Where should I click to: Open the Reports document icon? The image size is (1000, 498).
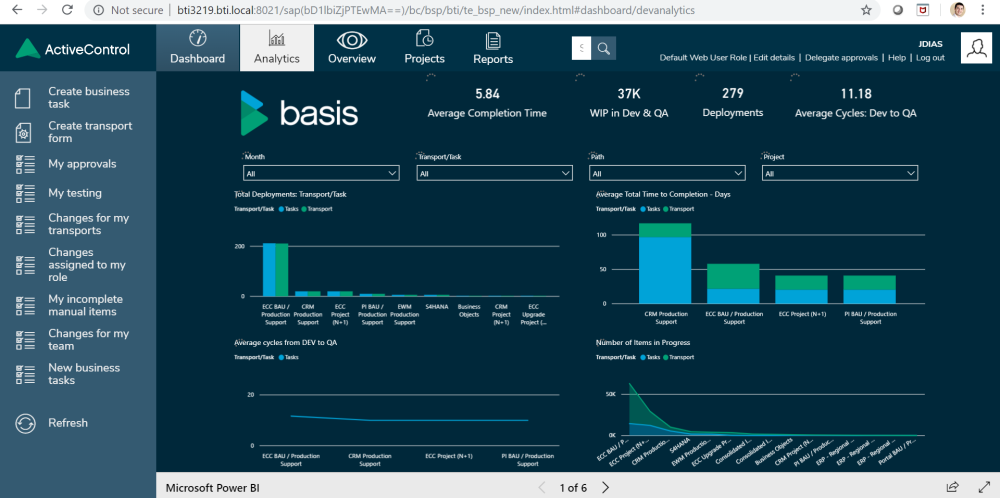point(493,41)
